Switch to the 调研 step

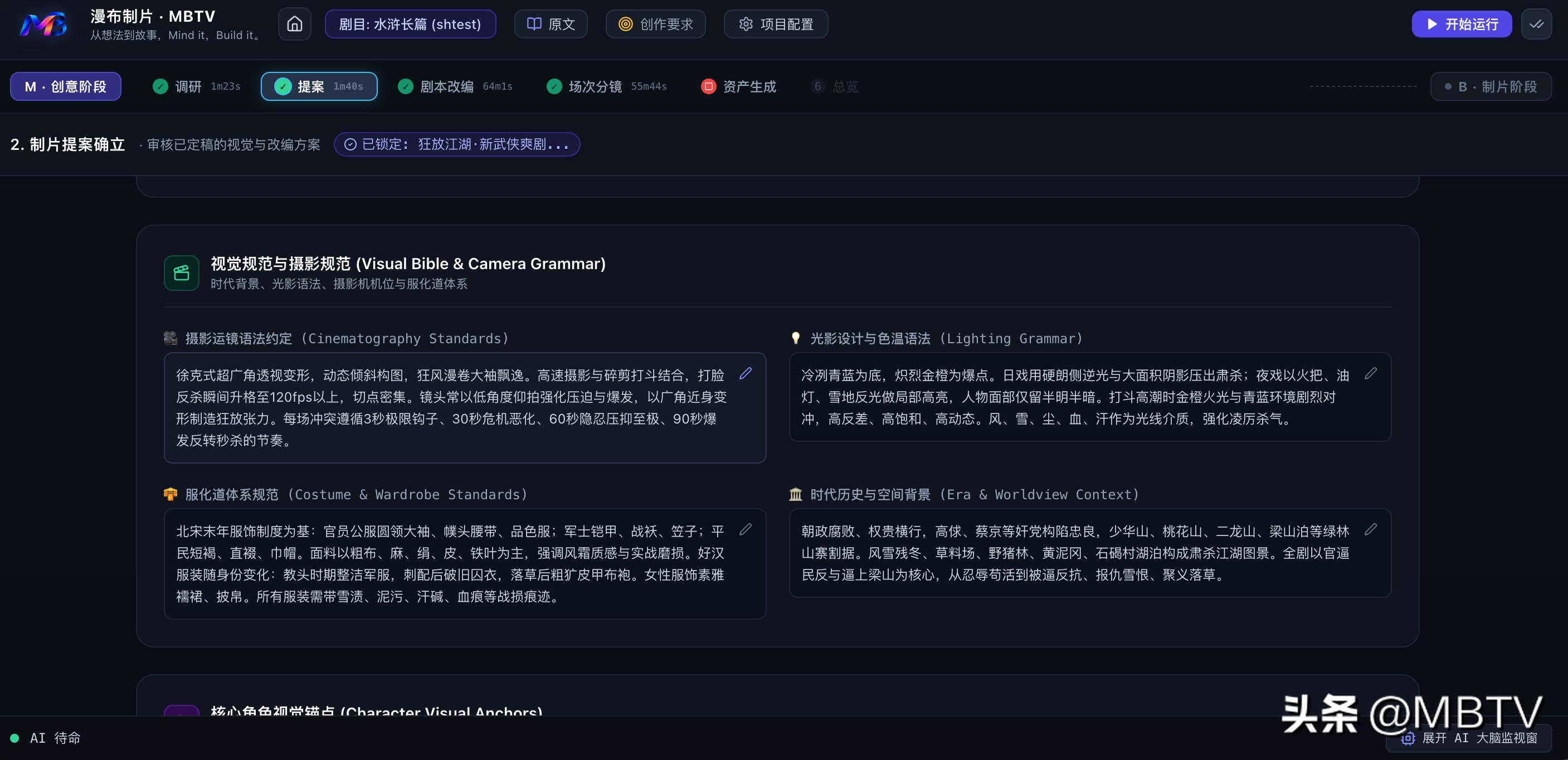pos(196,86)
